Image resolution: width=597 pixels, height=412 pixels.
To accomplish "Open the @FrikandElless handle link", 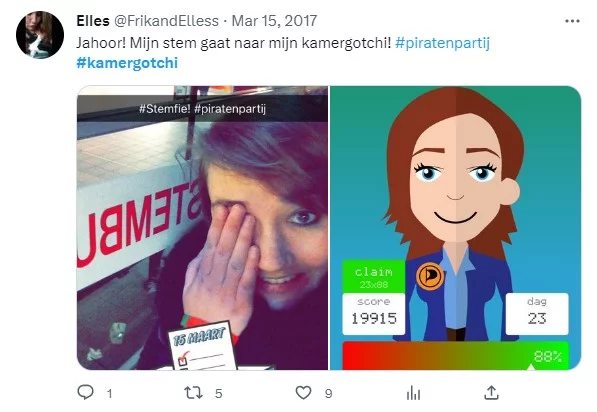I will [x=166, y=21].
